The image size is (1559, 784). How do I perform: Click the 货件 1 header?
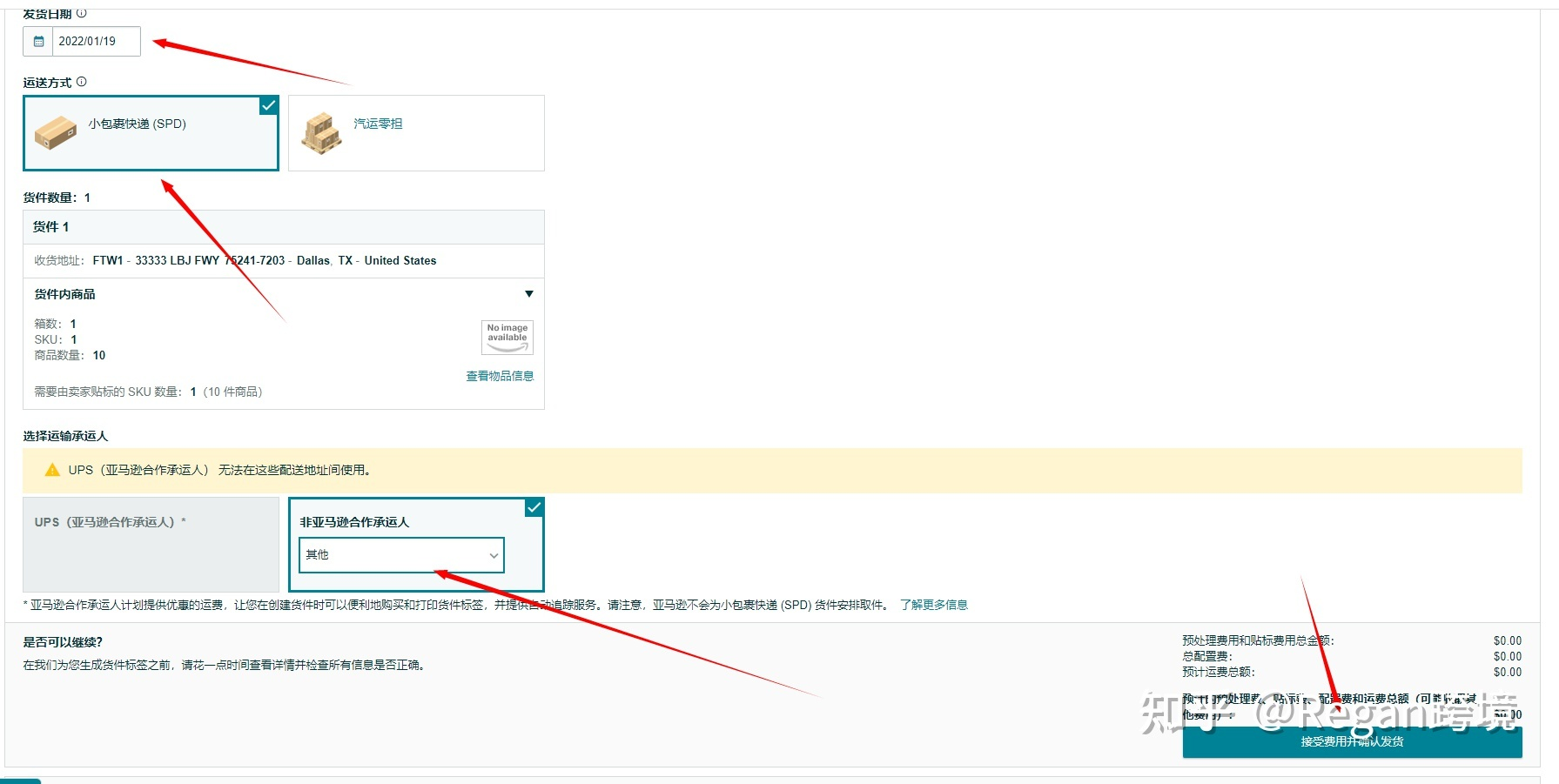(284, 227)
